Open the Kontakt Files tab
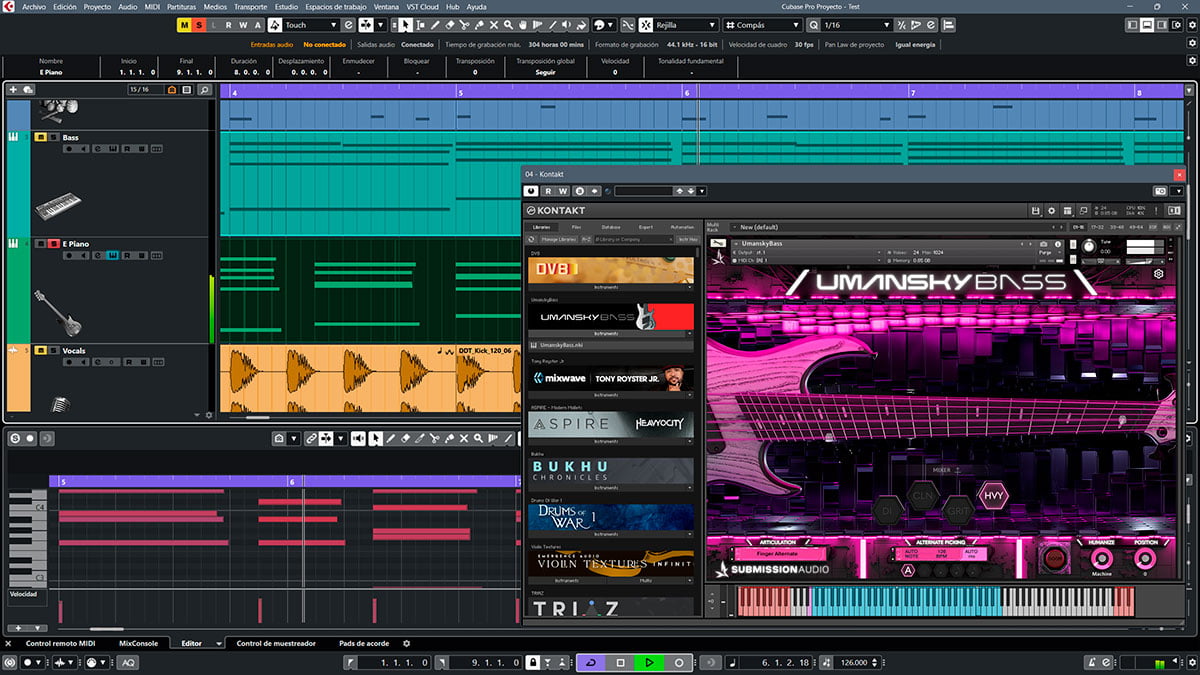 [577, 228]
